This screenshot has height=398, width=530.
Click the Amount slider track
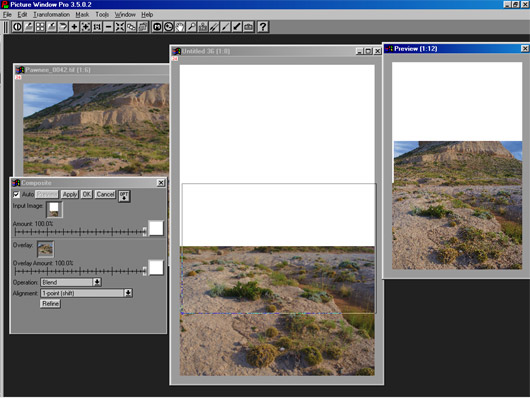tap(80, 232)
